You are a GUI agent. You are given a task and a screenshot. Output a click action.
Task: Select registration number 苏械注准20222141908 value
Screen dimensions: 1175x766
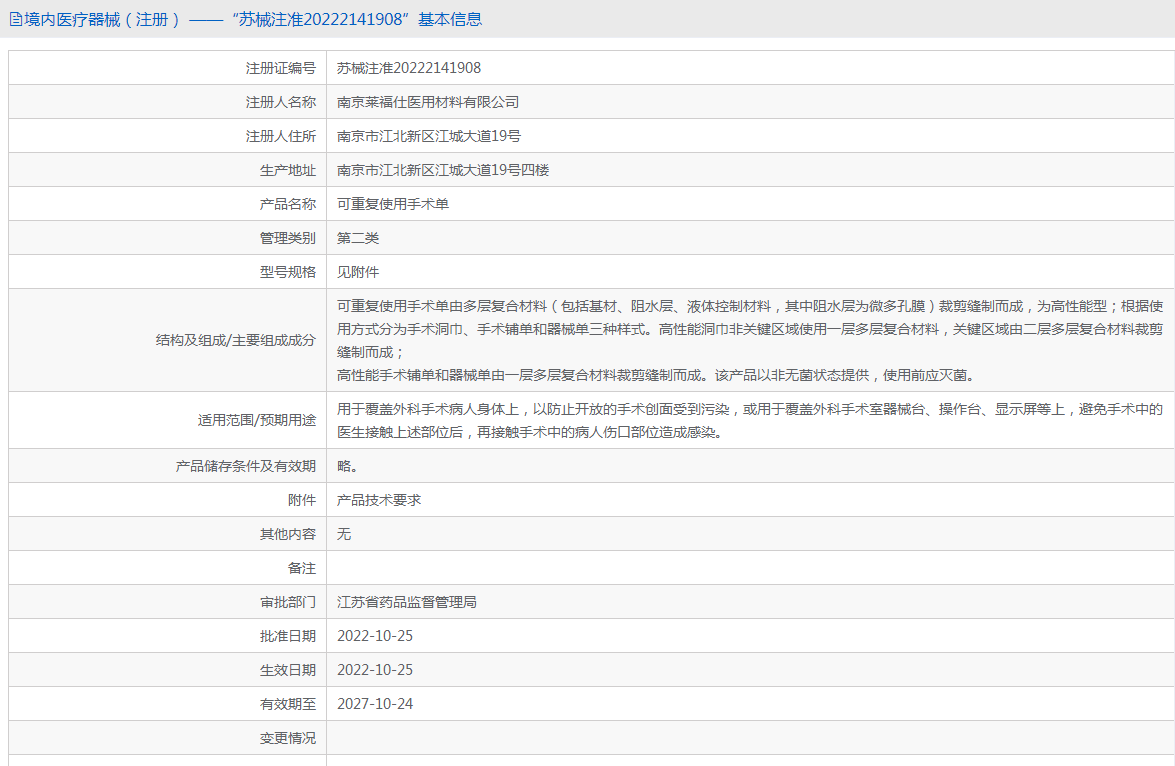(x=408, y=68)
